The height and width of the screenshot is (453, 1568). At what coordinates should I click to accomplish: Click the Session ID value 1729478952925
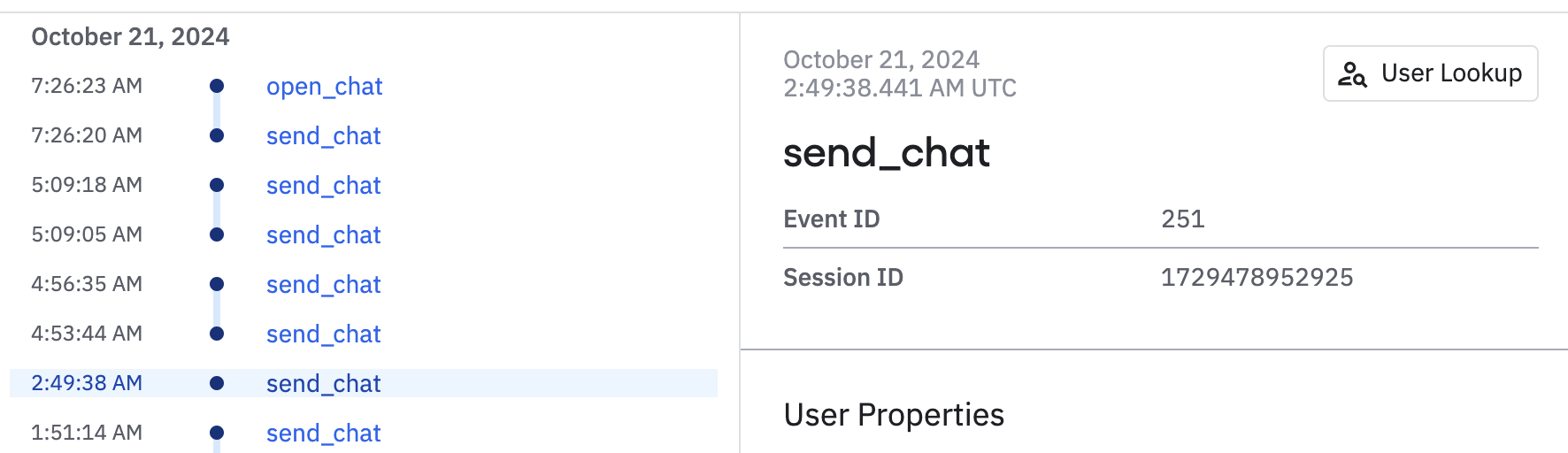pos(1257,278)
